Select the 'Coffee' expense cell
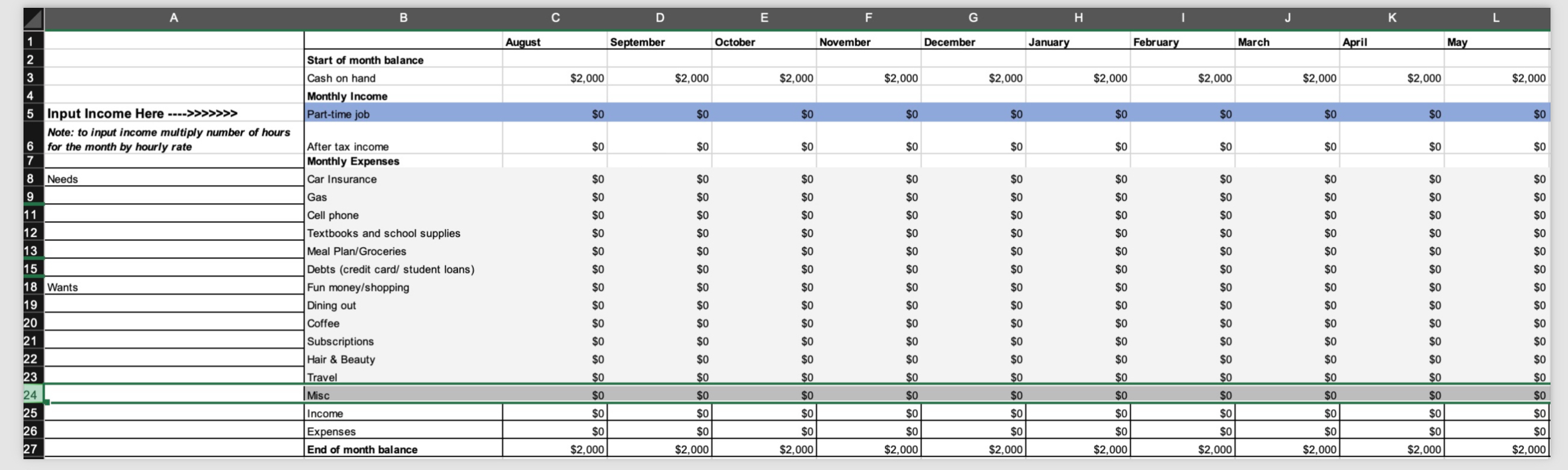The width and height of the screenshot is (1568, 470). [403, 323]
